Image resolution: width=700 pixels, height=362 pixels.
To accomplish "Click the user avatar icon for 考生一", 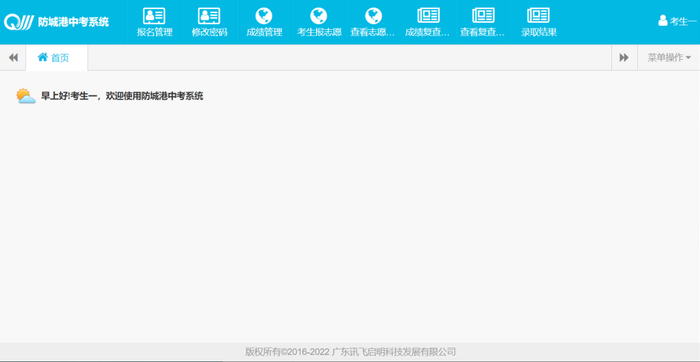I will pos(662,21).
